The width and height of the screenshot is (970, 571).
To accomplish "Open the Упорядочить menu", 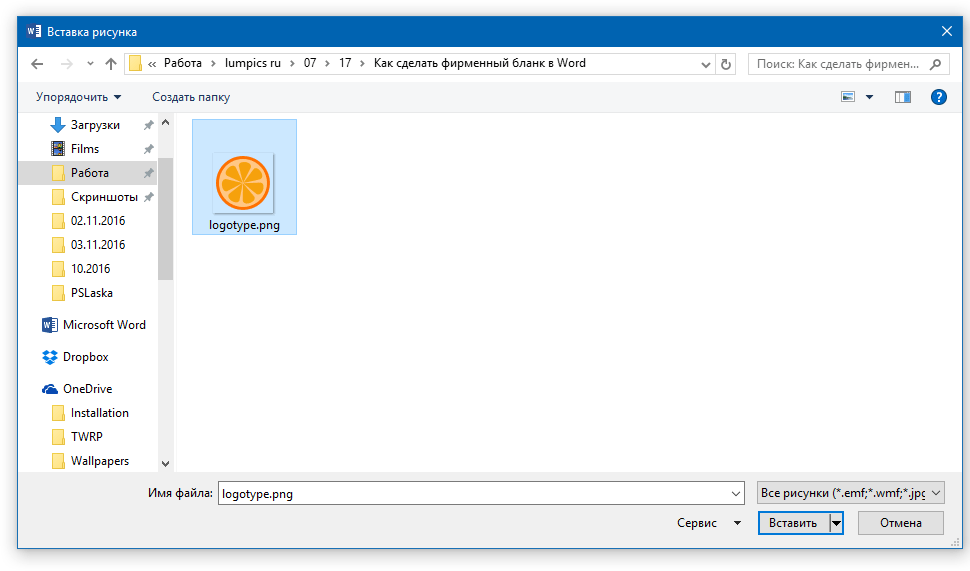I will [x=78, y=97].
